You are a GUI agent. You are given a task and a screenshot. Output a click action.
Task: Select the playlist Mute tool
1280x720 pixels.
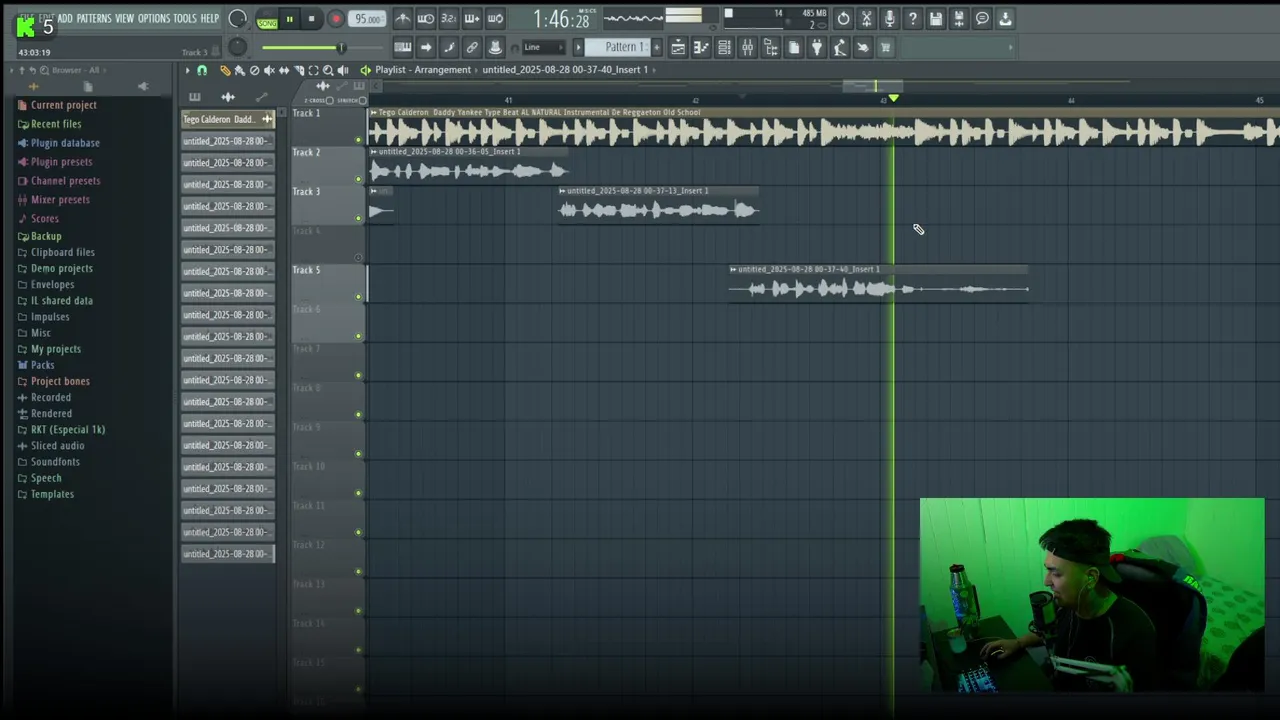pyautogui.click(x=269, y=70)
